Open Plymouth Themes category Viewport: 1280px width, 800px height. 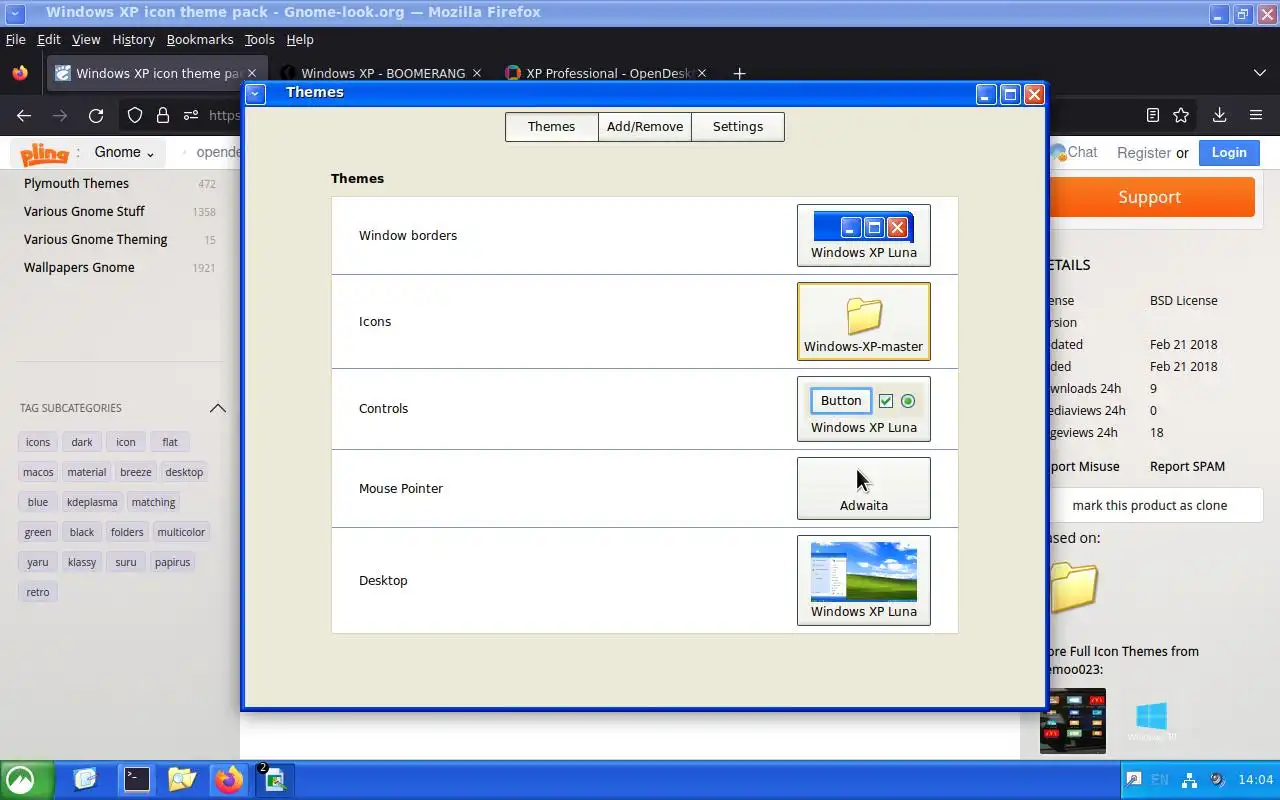pyautogui.click(x=76, y=183)
